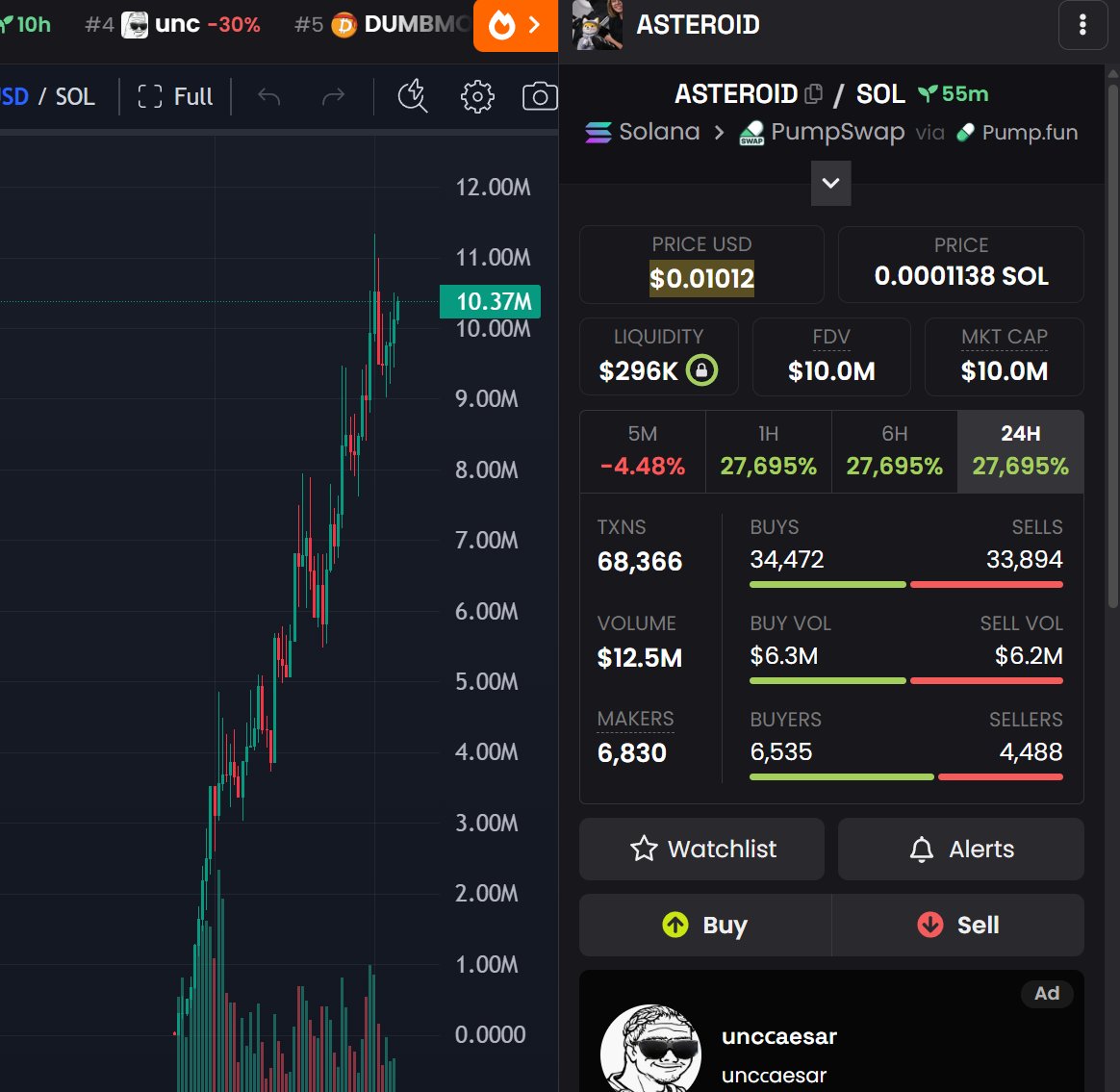
Task: Switch chart quote to USD
Action: [x=13, y=96]
